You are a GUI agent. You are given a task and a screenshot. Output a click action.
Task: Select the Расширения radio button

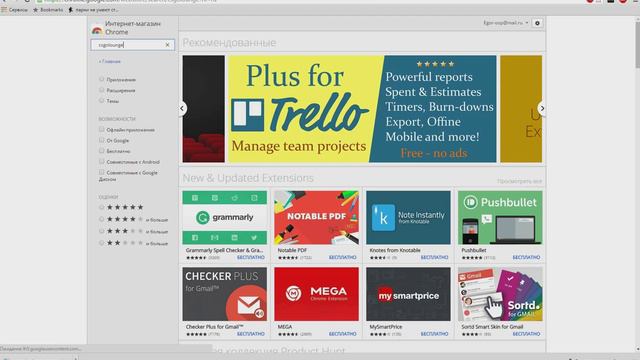click(101, 90)
